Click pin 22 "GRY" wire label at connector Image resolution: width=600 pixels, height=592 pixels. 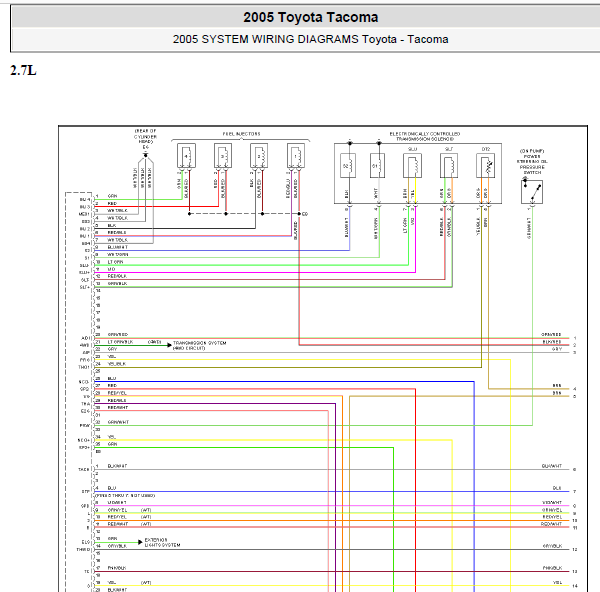pos(112,349)
